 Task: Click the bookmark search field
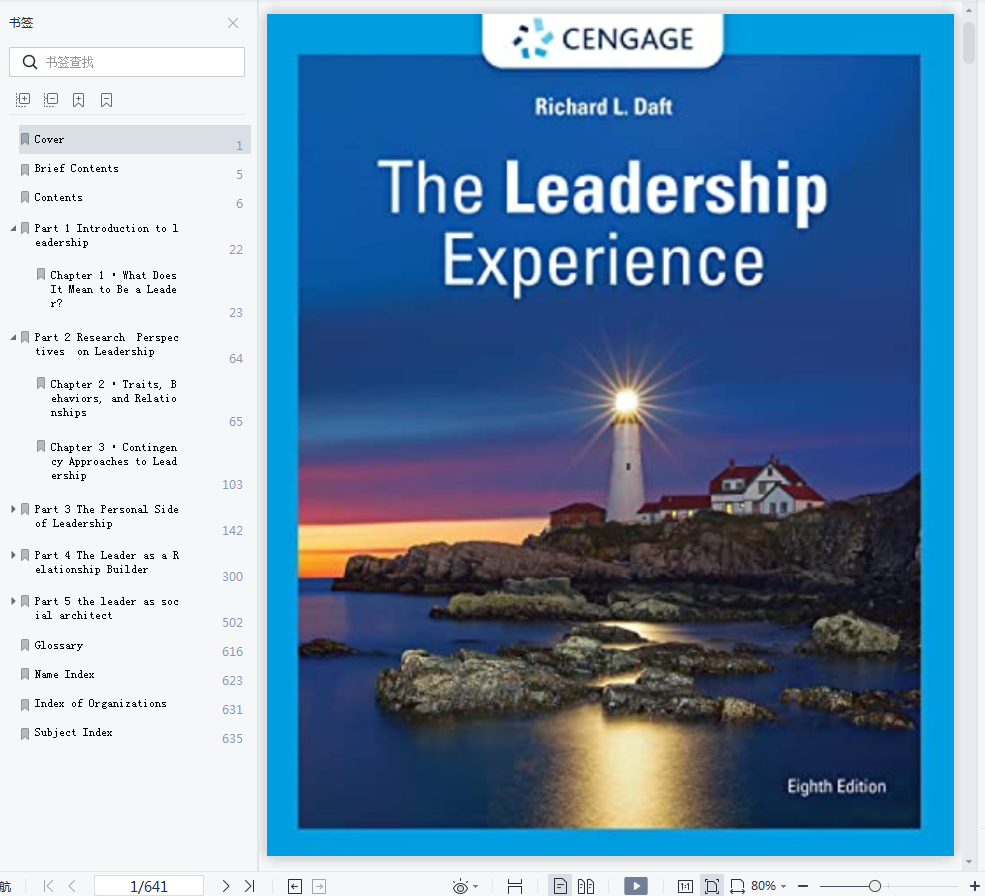(127, 62)
